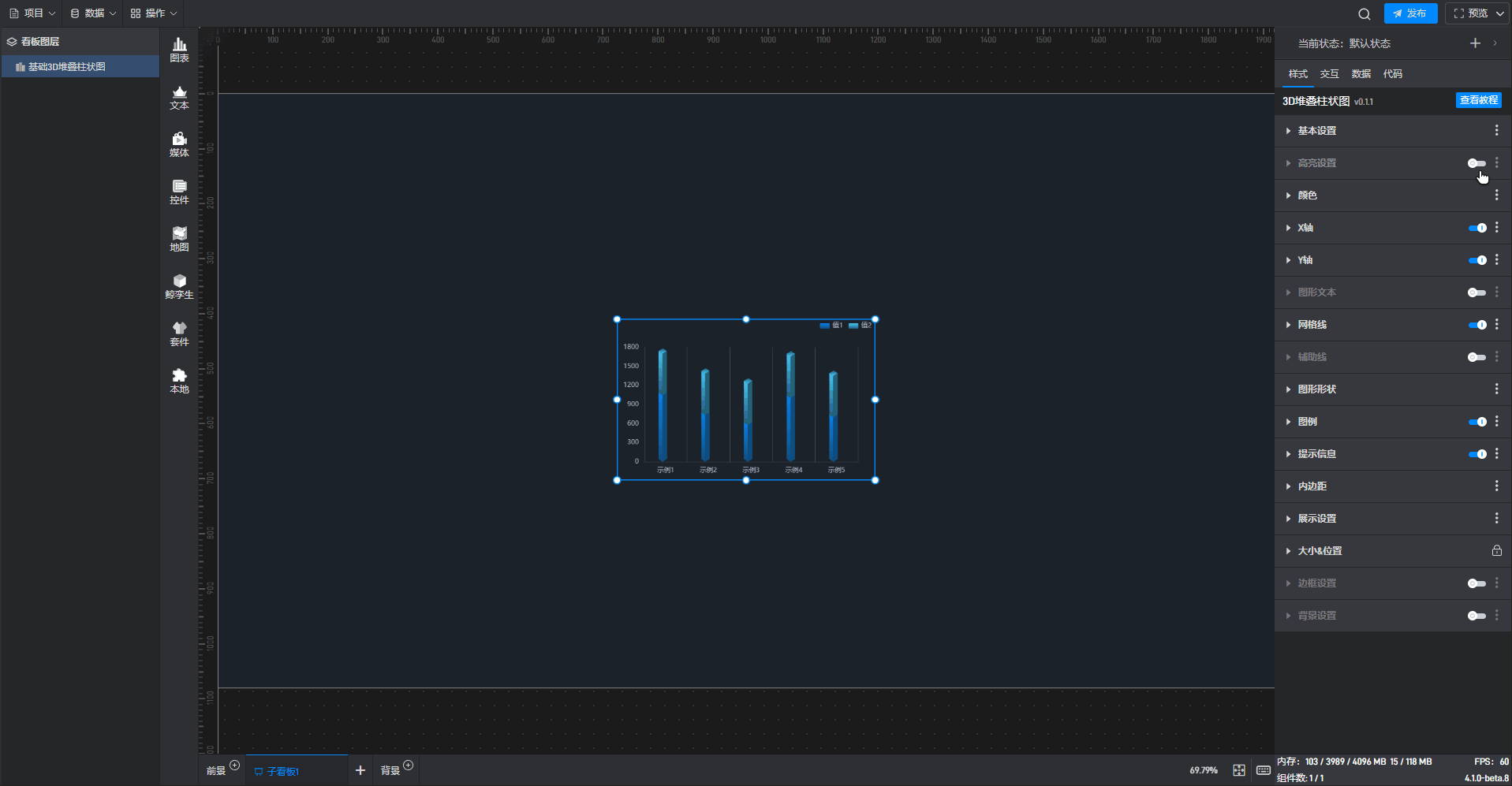
Task: Open the 操作 menu
Action: click(x=154, y=13)
